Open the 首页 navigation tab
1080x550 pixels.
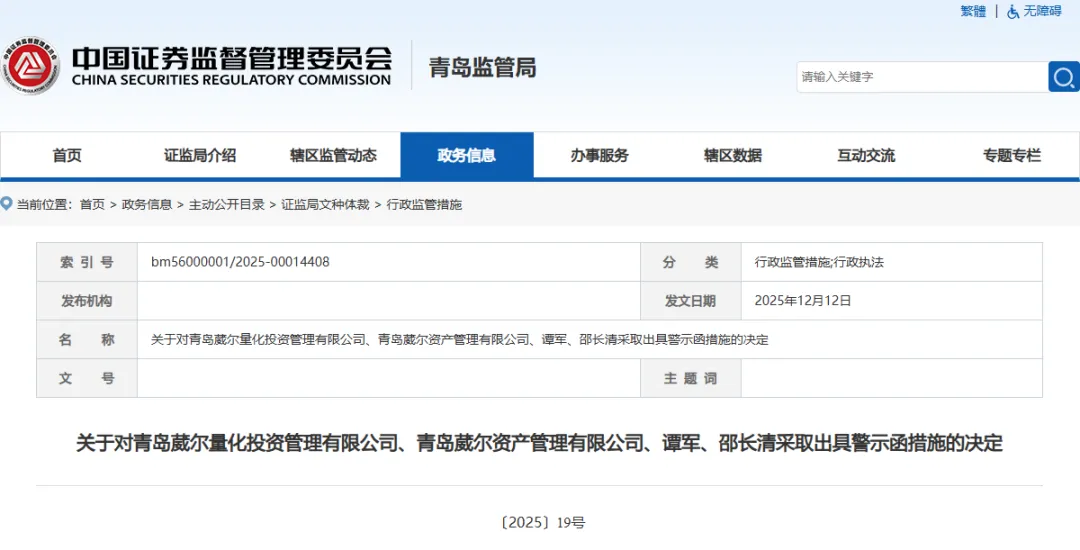click(67, 155)
